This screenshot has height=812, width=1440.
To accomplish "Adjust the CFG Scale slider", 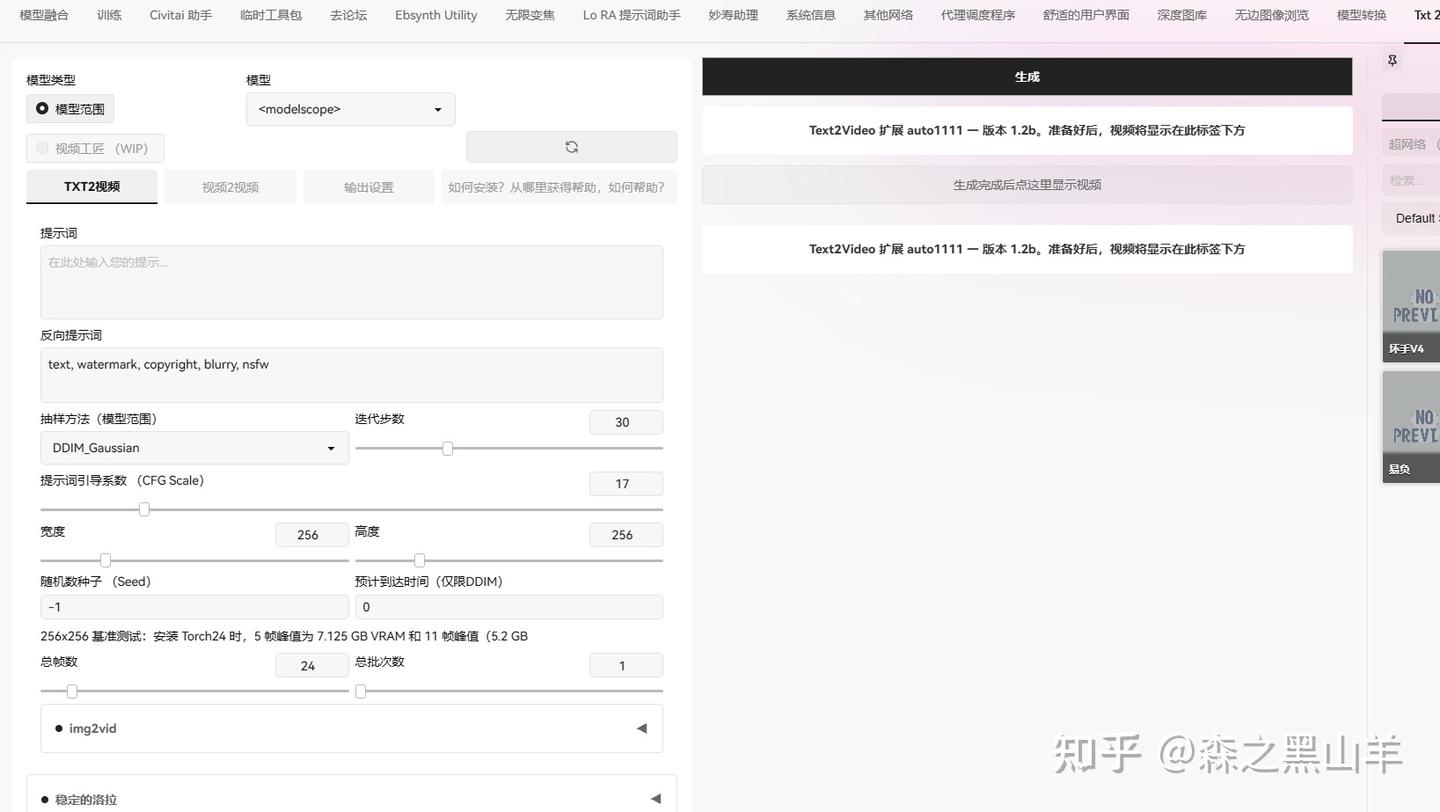I will coord(143,509).
